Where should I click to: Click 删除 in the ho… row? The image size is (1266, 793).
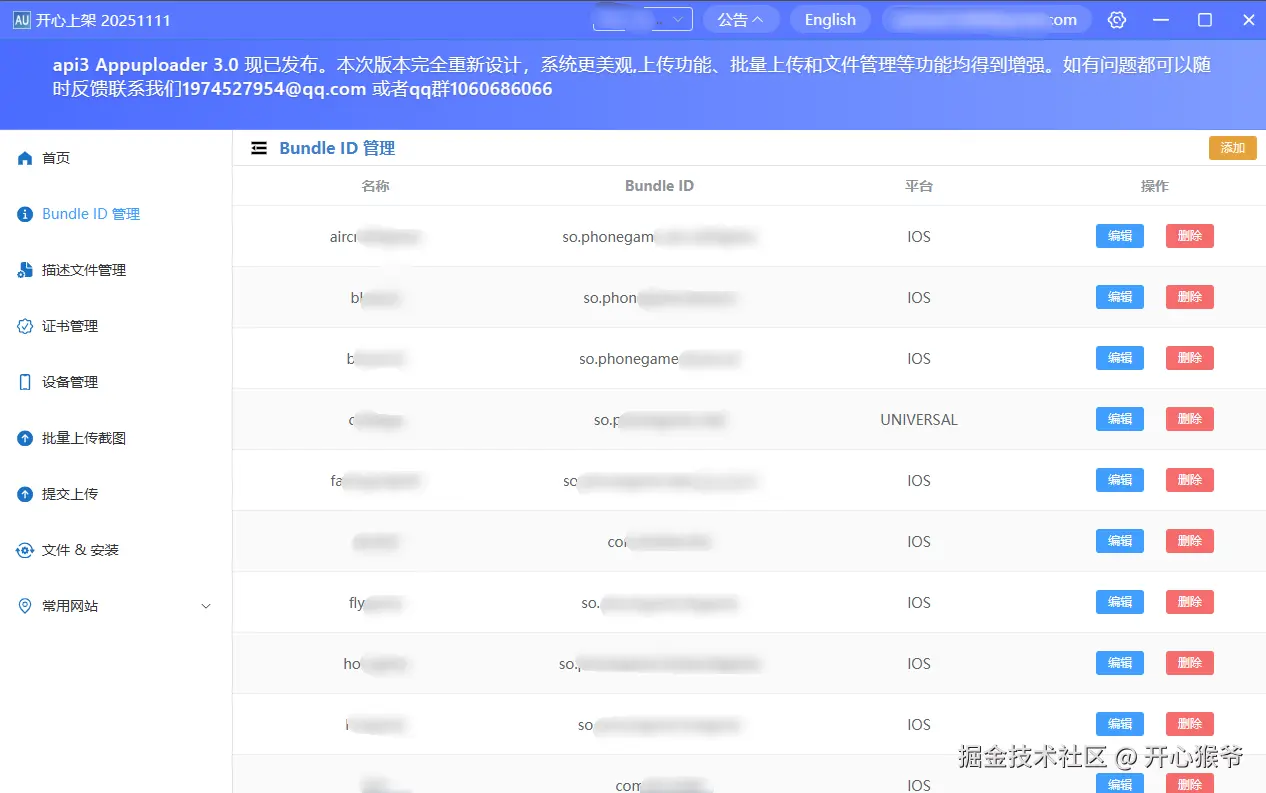tap(1190, 663)
